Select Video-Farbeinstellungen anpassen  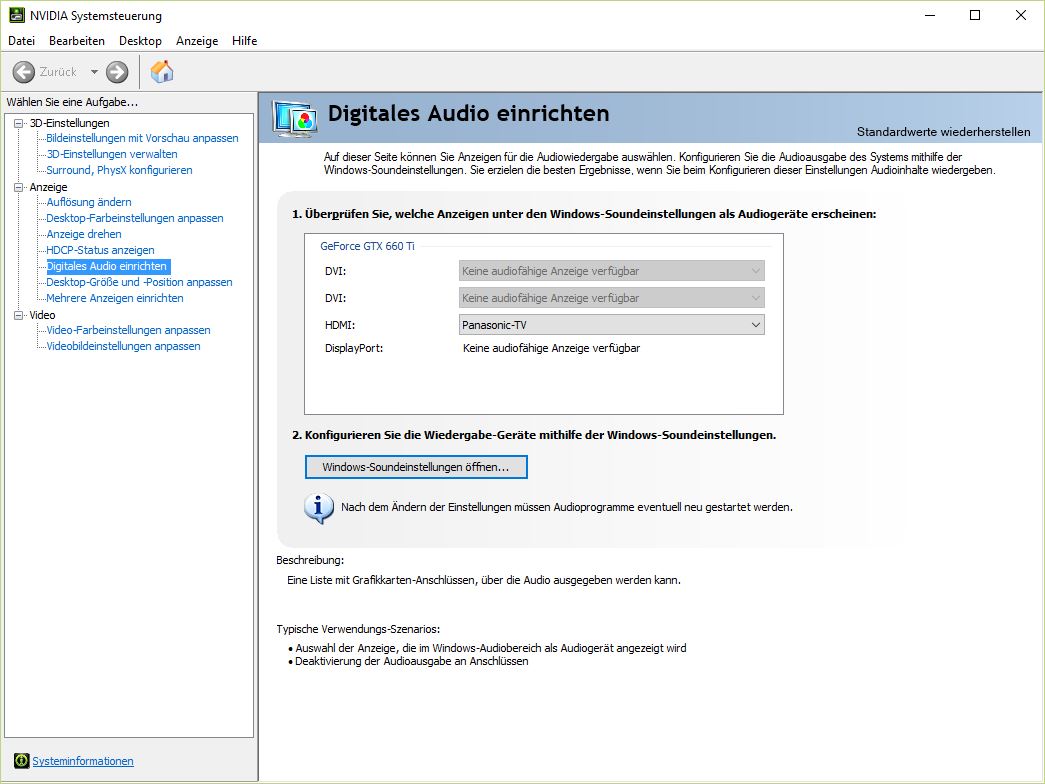[x=128, y=330]
